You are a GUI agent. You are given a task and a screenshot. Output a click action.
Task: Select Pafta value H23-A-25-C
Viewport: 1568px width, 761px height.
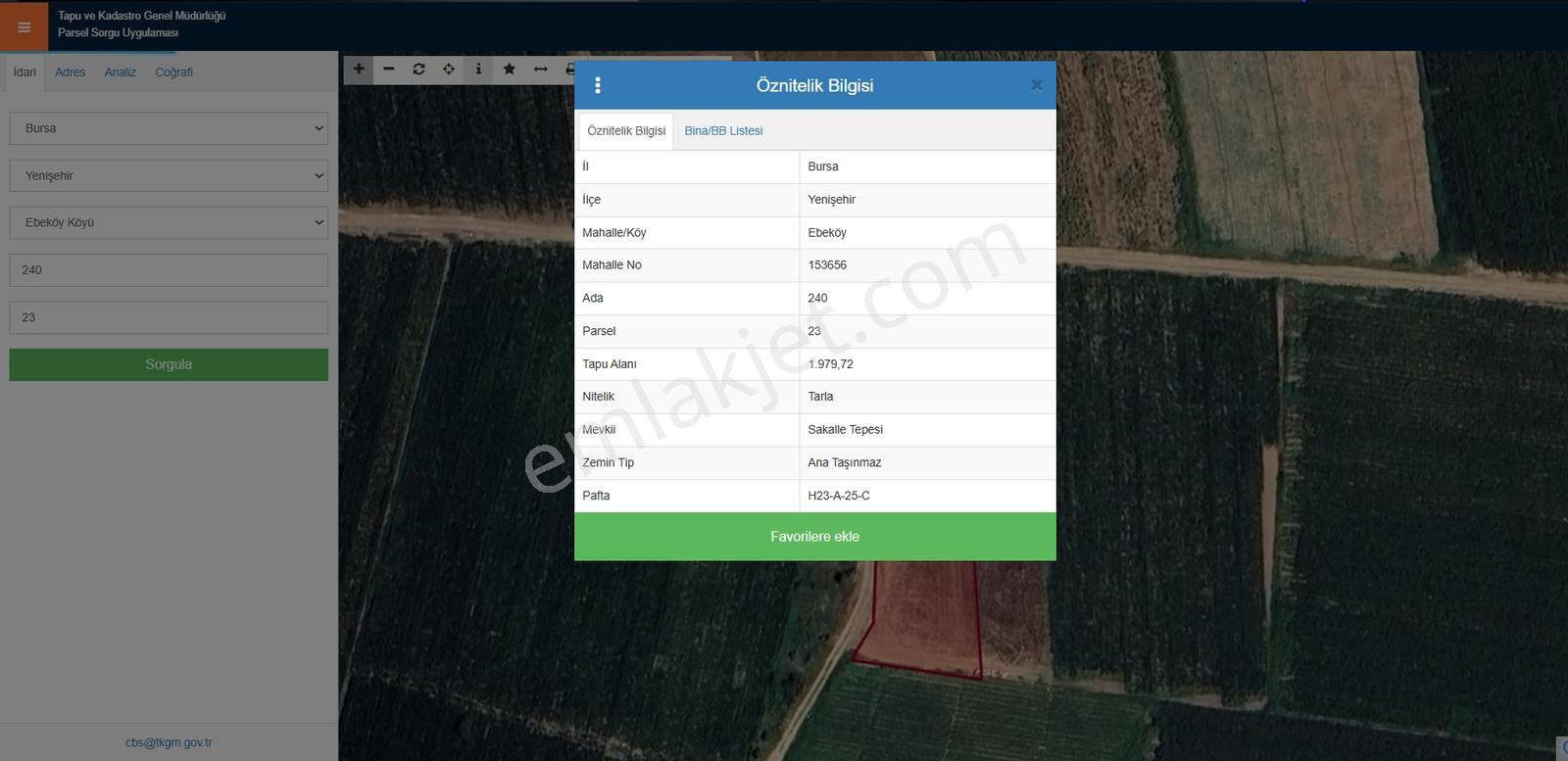pyautogui.click(x=839, y=496)
